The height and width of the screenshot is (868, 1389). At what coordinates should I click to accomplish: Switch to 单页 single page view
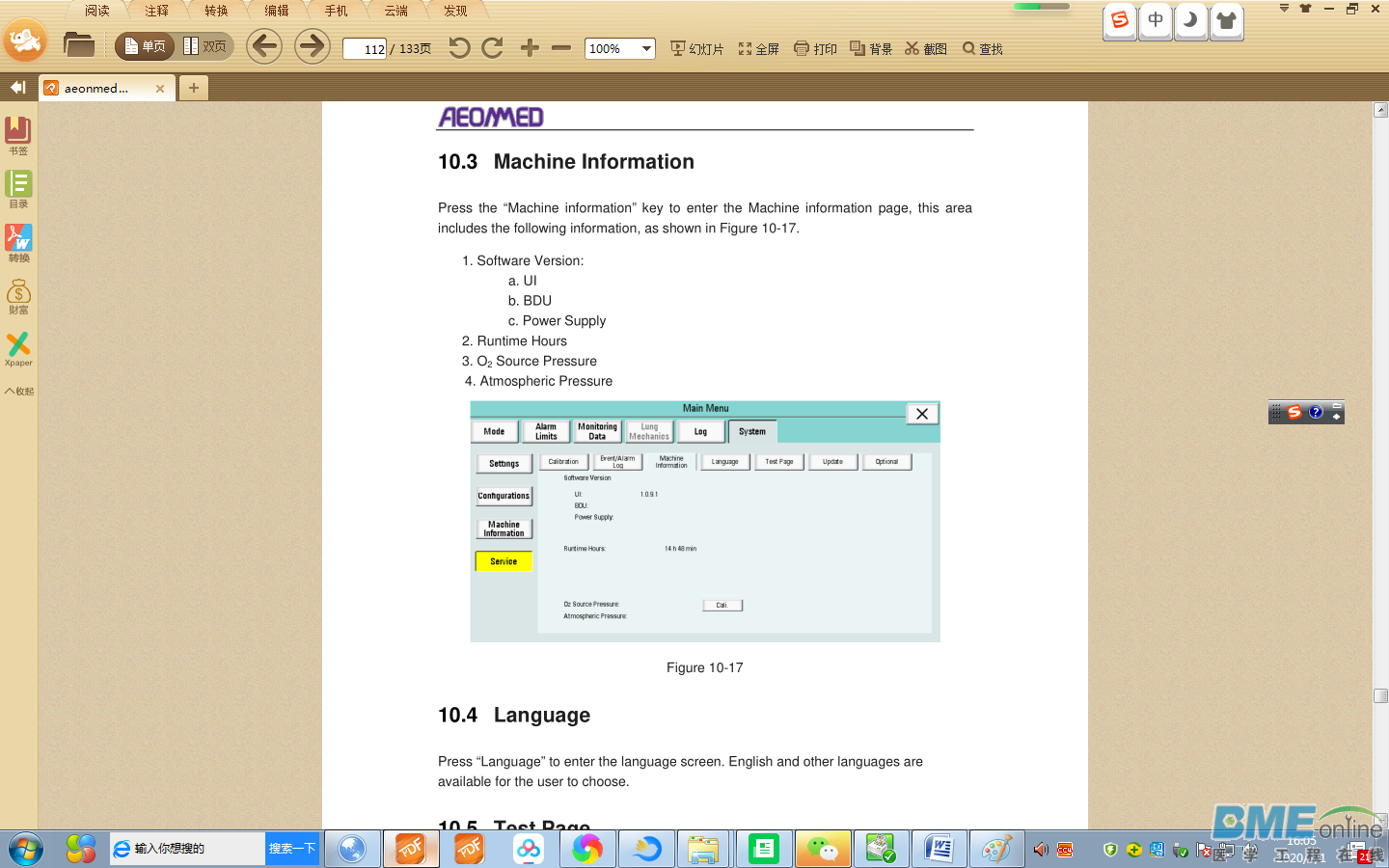145,46
